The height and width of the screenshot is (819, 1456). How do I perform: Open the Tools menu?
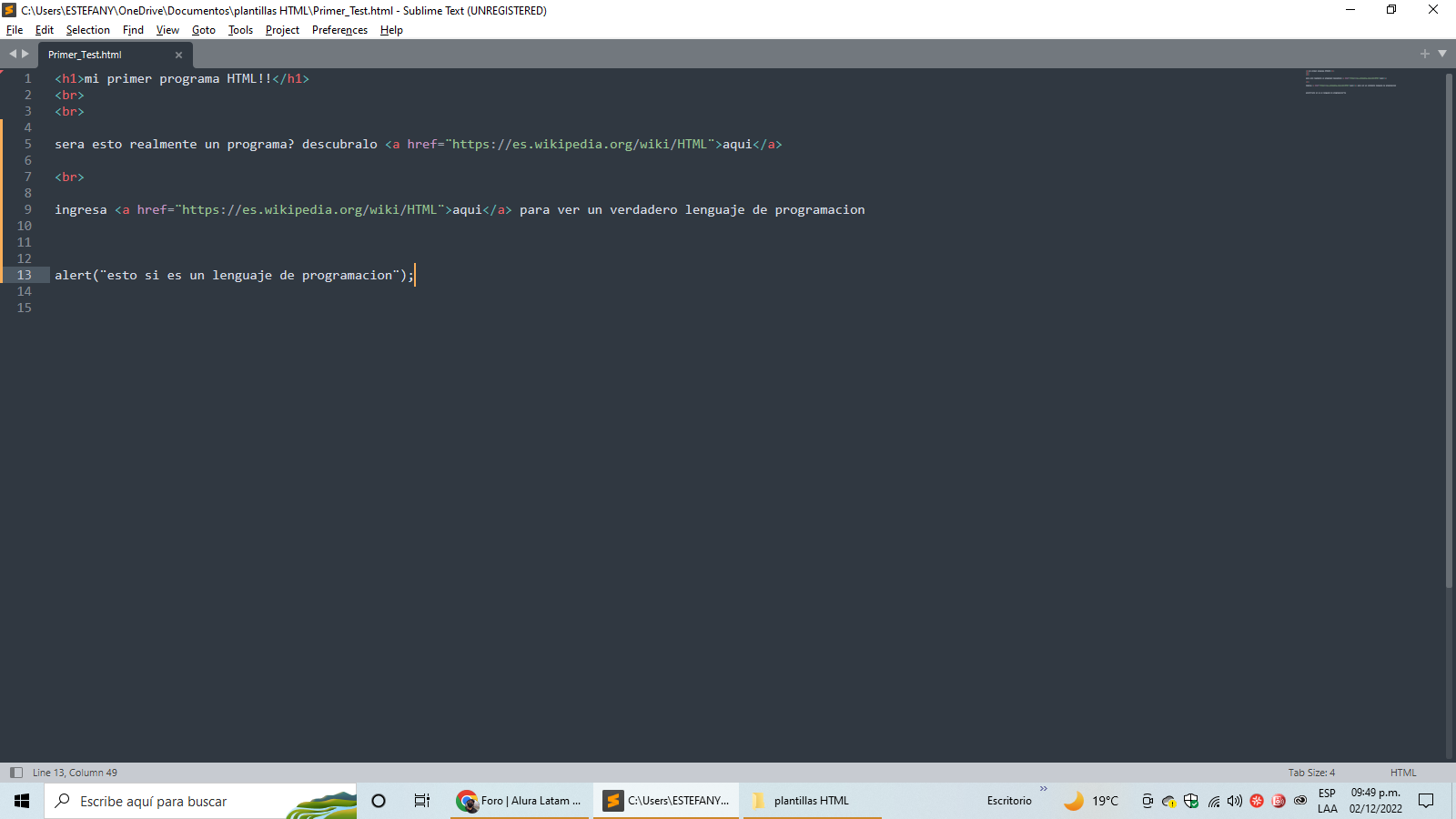click(x=240, y=30)
